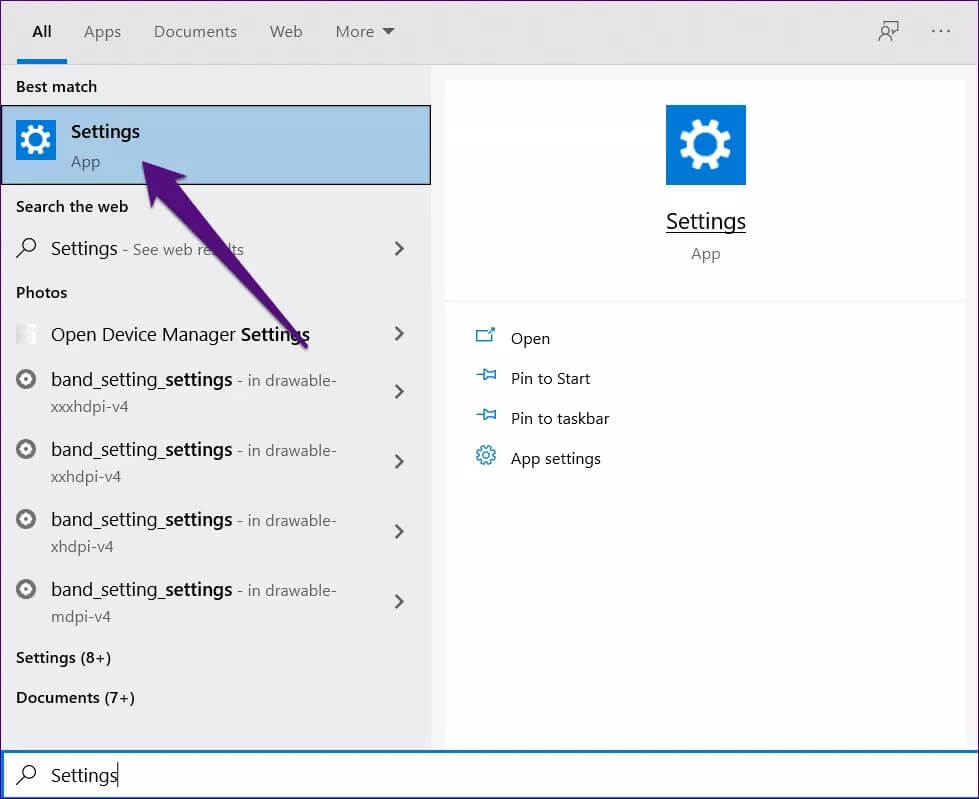Screen dimensions: 979x799
Task: Select the All tab
Action: (42, 31)
